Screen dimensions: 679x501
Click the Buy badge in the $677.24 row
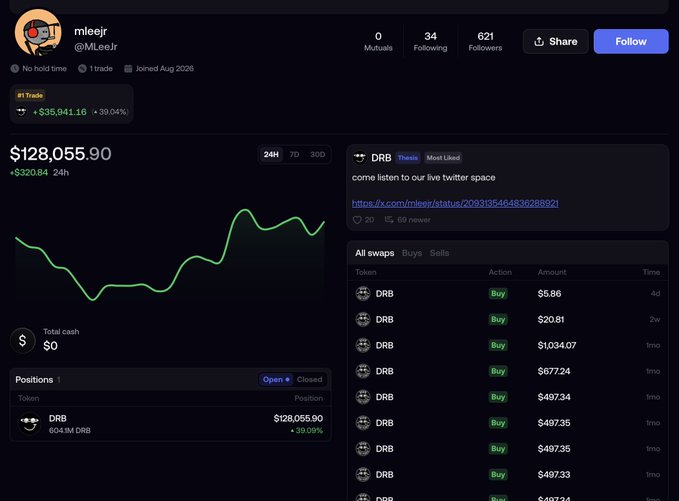pos(498,371)
